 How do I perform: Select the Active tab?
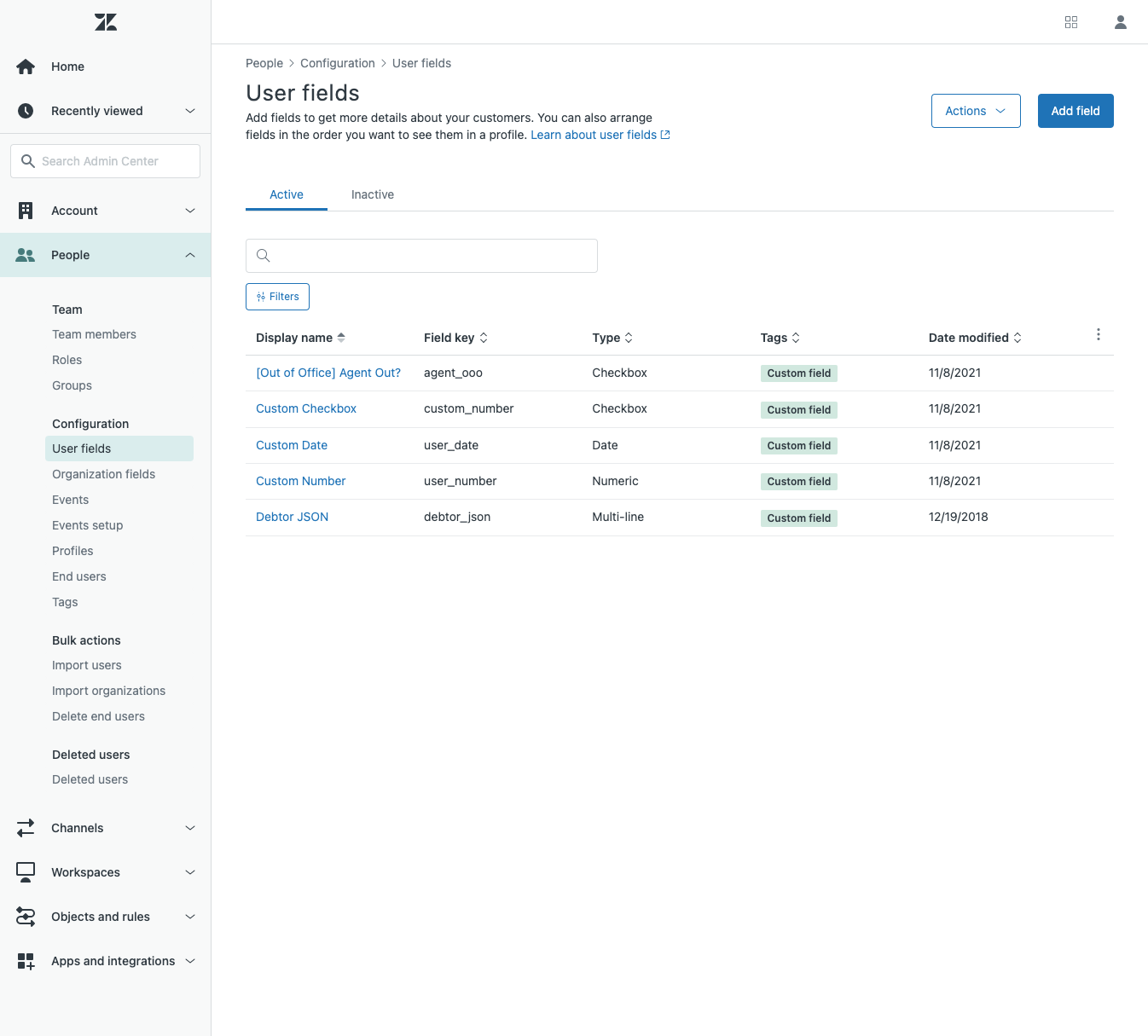(287, 194)
